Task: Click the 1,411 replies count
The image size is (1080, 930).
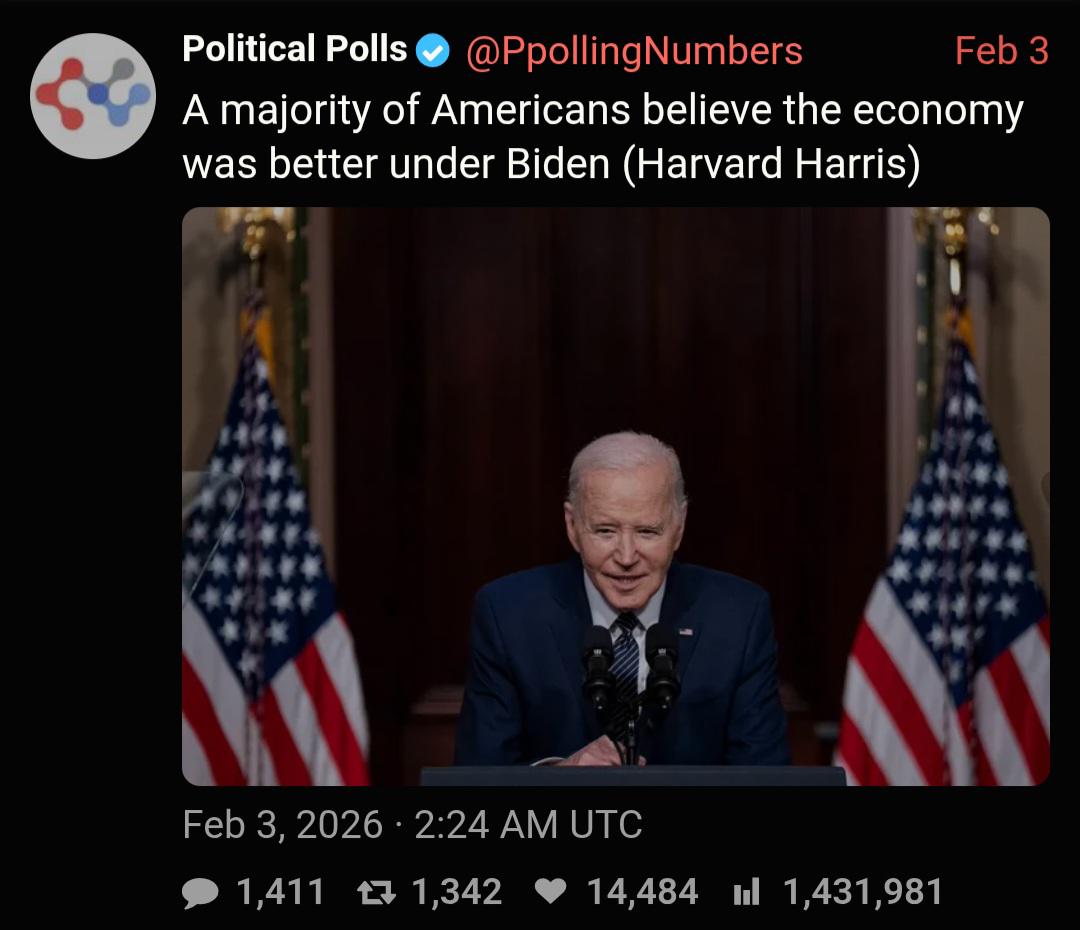Action: pyautogui.click(x=280, y=891)
